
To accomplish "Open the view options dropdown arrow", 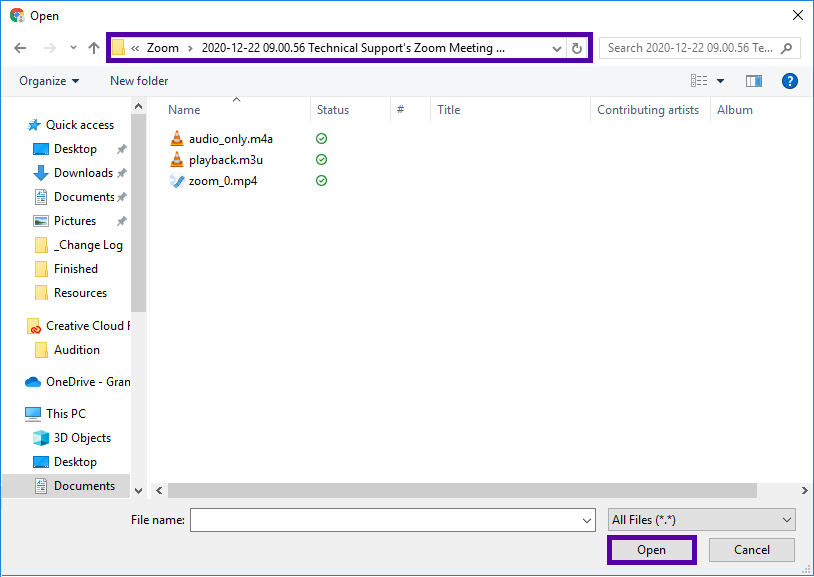I will tap(721, 81).
